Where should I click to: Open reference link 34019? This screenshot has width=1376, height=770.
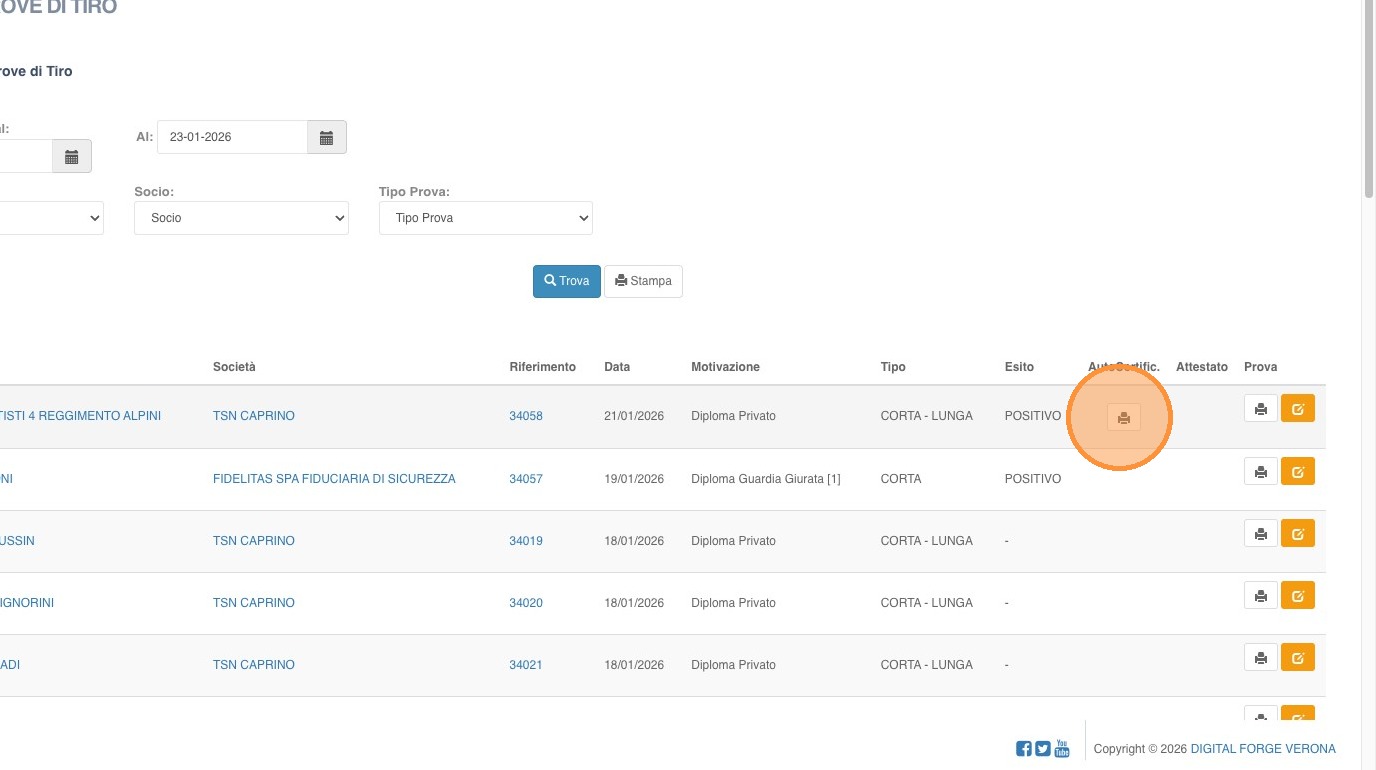(x=526, y=541)
